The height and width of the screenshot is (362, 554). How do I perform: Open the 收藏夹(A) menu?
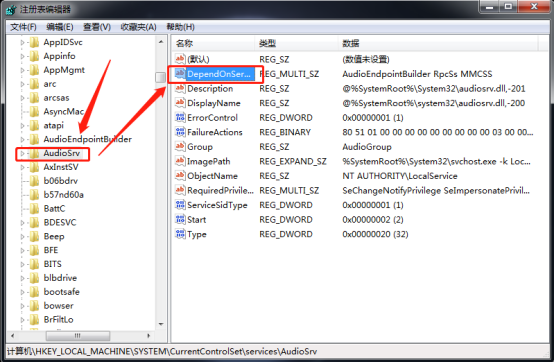click(138, 27)
